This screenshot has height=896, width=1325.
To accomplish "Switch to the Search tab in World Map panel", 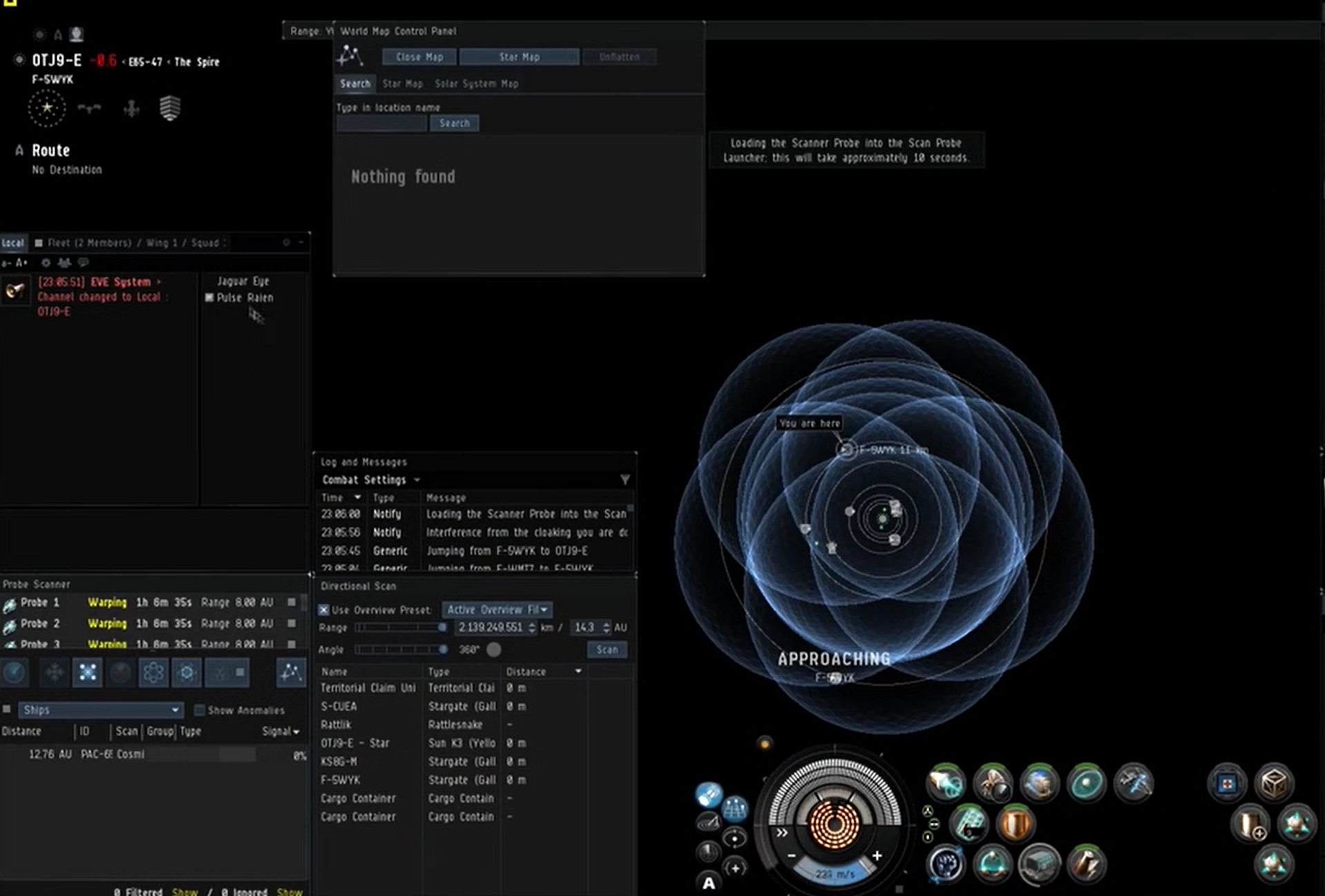I will 355,84.
